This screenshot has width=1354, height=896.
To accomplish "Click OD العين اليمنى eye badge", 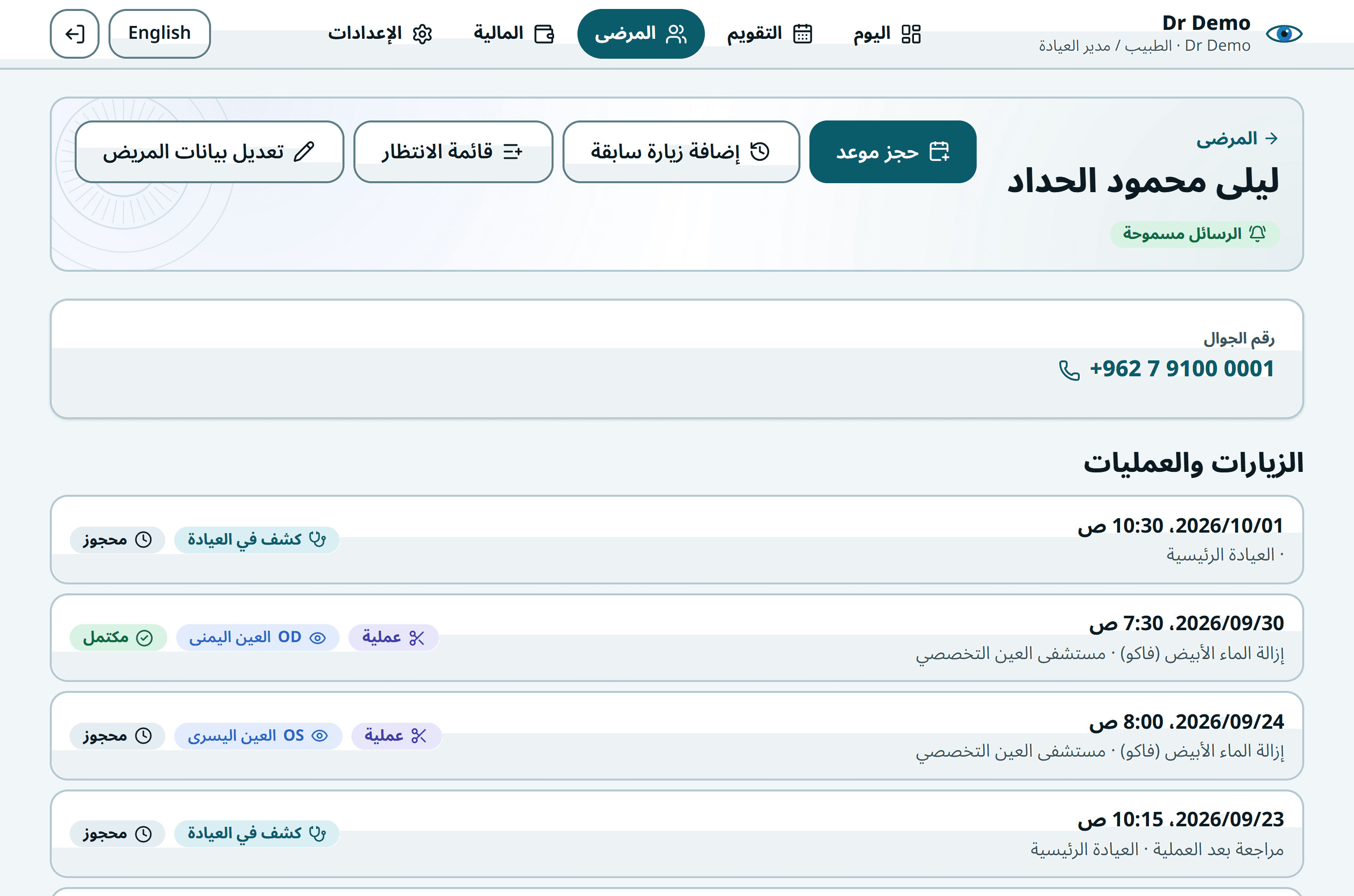I will coord(258,638).
